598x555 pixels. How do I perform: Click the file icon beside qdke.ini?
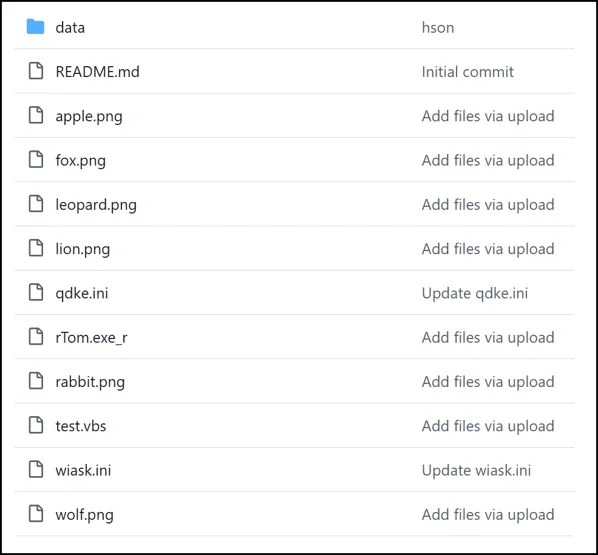point(36,292)
